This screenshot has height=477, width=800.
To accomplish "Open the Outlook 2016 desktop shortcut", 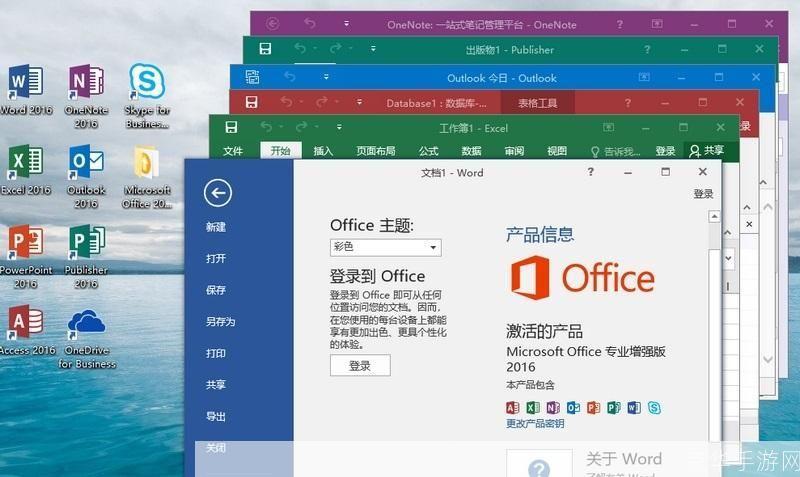I will click(86, 176).
